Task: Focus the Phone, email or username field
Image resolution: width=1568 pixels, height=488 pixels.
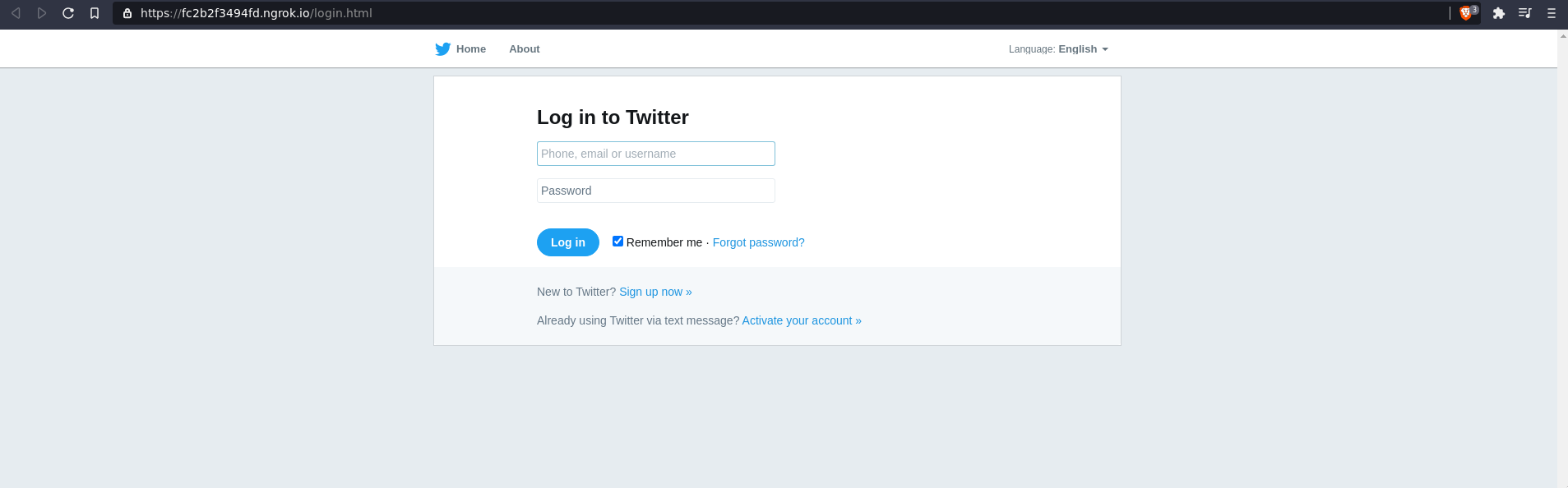Action: tap(656, 154)
